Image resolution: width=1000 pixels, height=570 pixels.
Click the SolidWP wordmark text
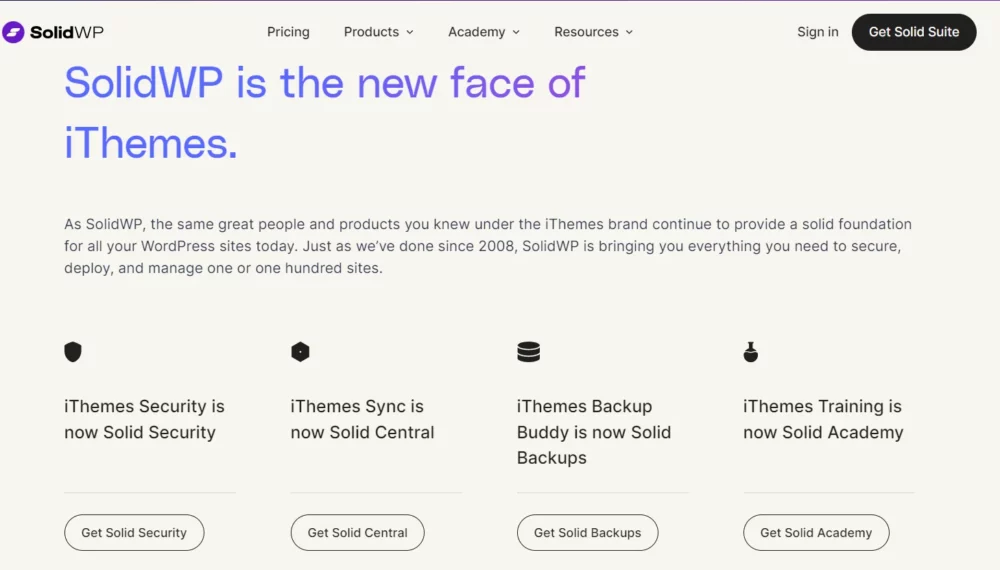tap(67, 32)
